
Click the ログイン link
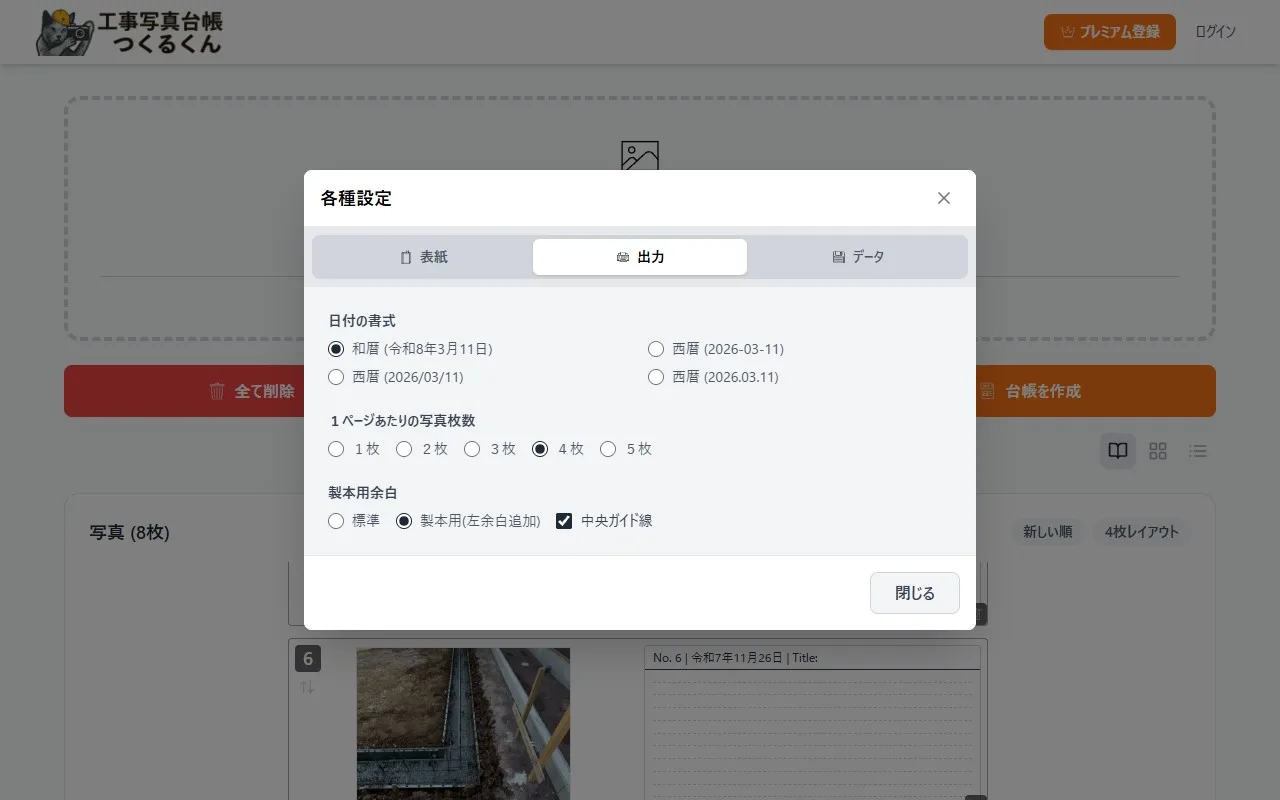(1215, 31)
